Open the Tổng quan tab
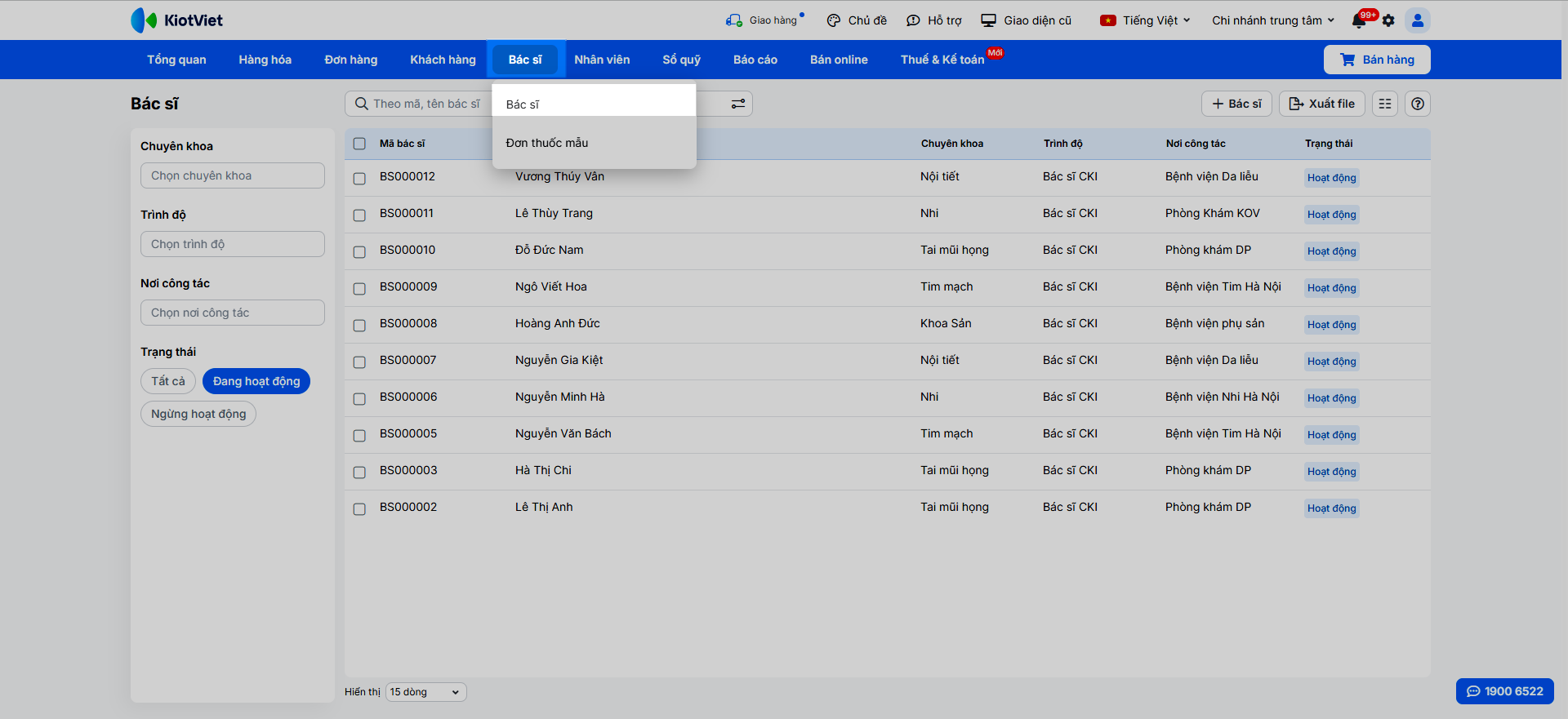Viewport: 1568px width, 719px height. coord(176,60)
